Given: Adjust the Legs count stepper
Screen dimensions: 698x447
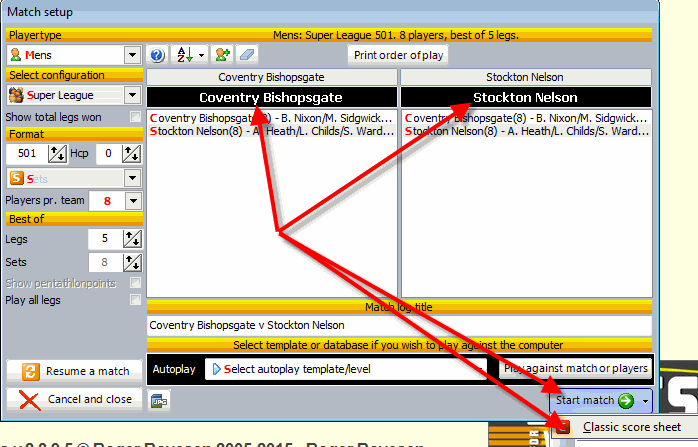Looking at the screenshot, I should 131,239.
